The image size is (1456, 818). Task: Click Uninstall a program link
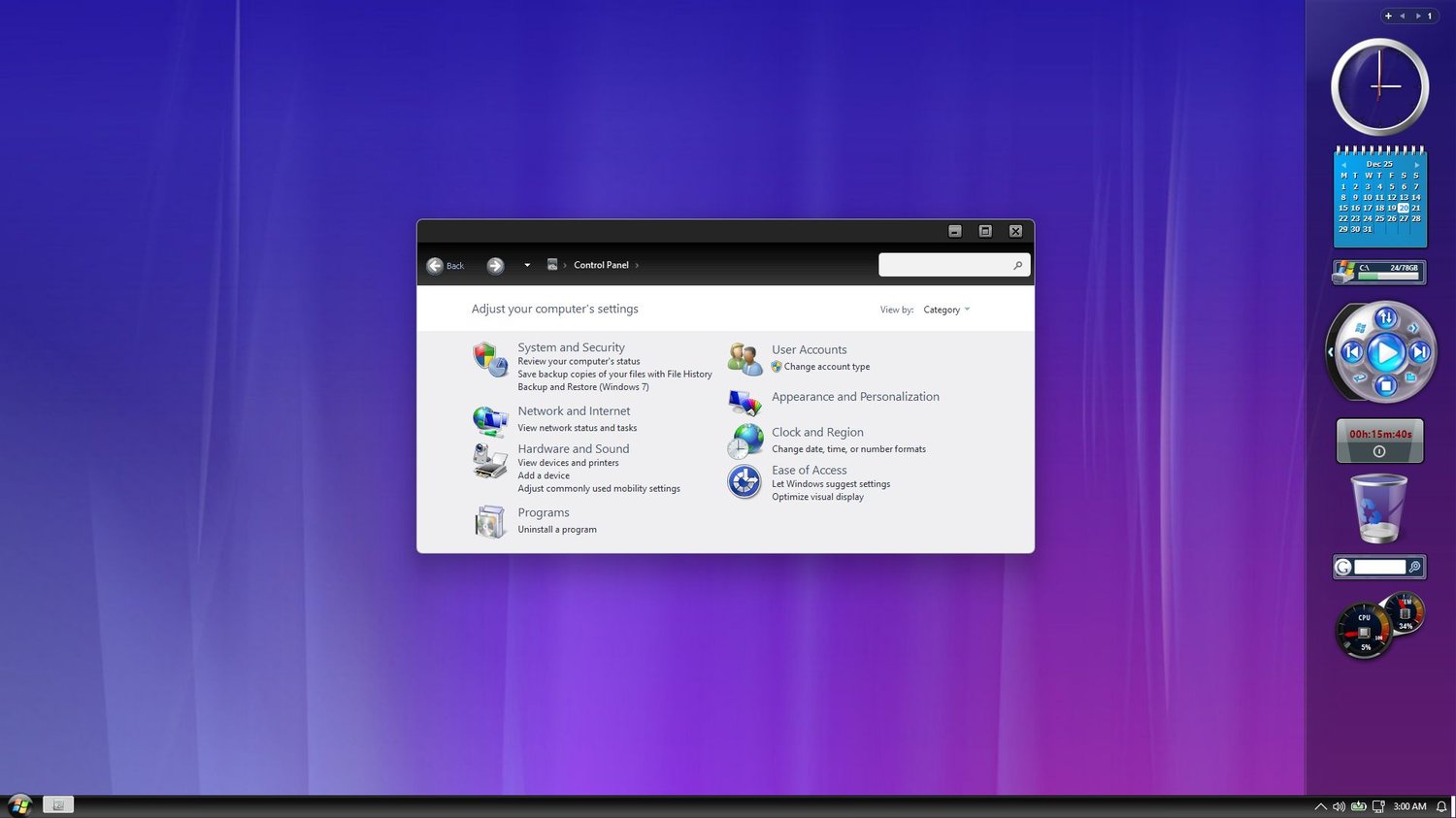coord(557,530)
